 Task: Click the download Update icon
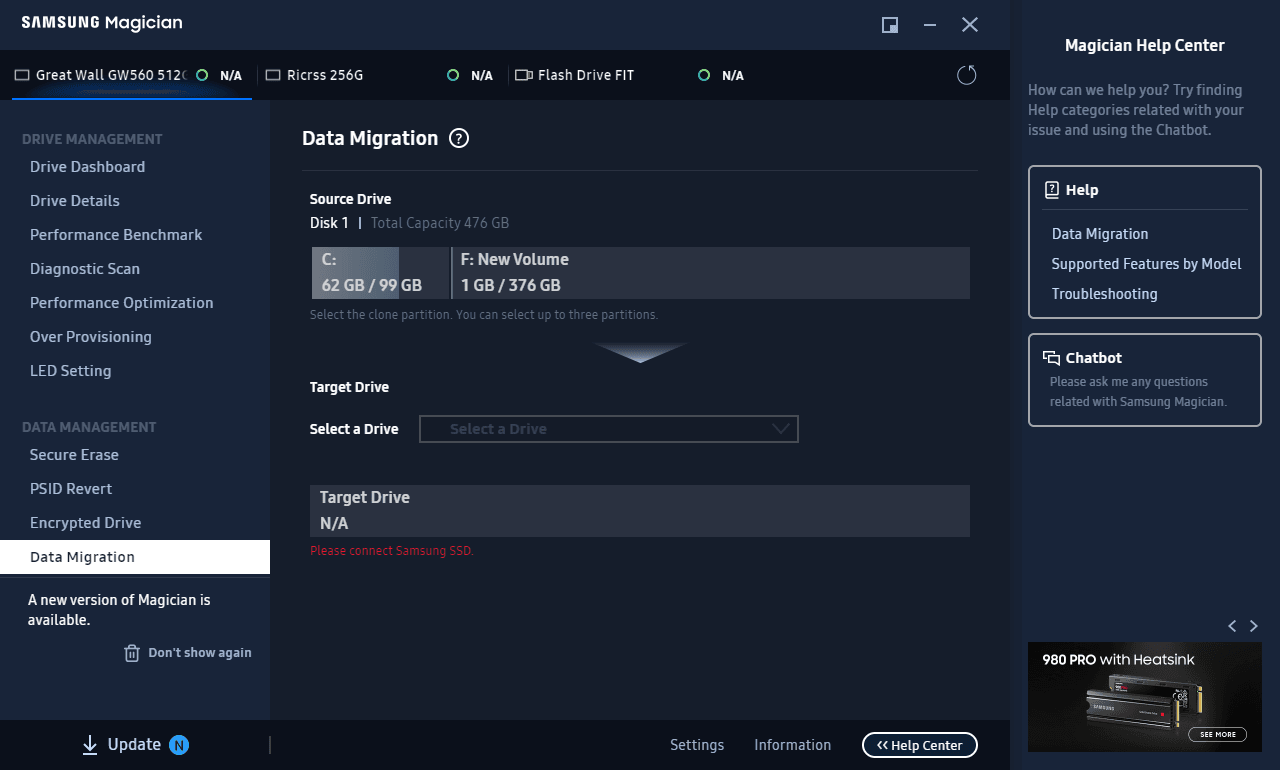click(x=90, y=745)
